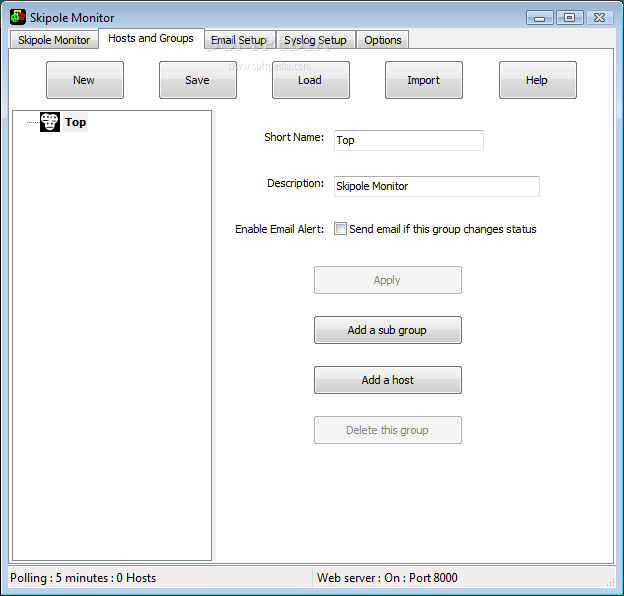
Task: Click the status bar resize grip
Action: [x=610, y=582]
